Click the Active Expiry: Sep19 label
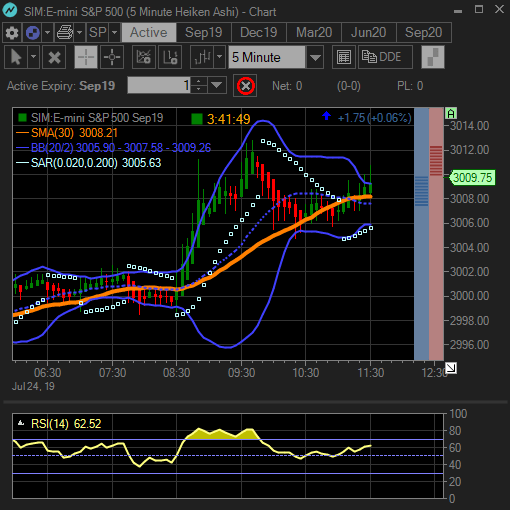This screenshot has width=510, height=510. point(61,86)
